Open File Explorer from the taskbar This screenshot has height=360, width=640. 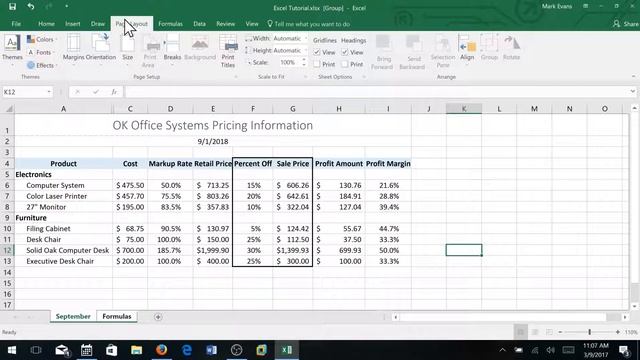(x=136, y=350)
